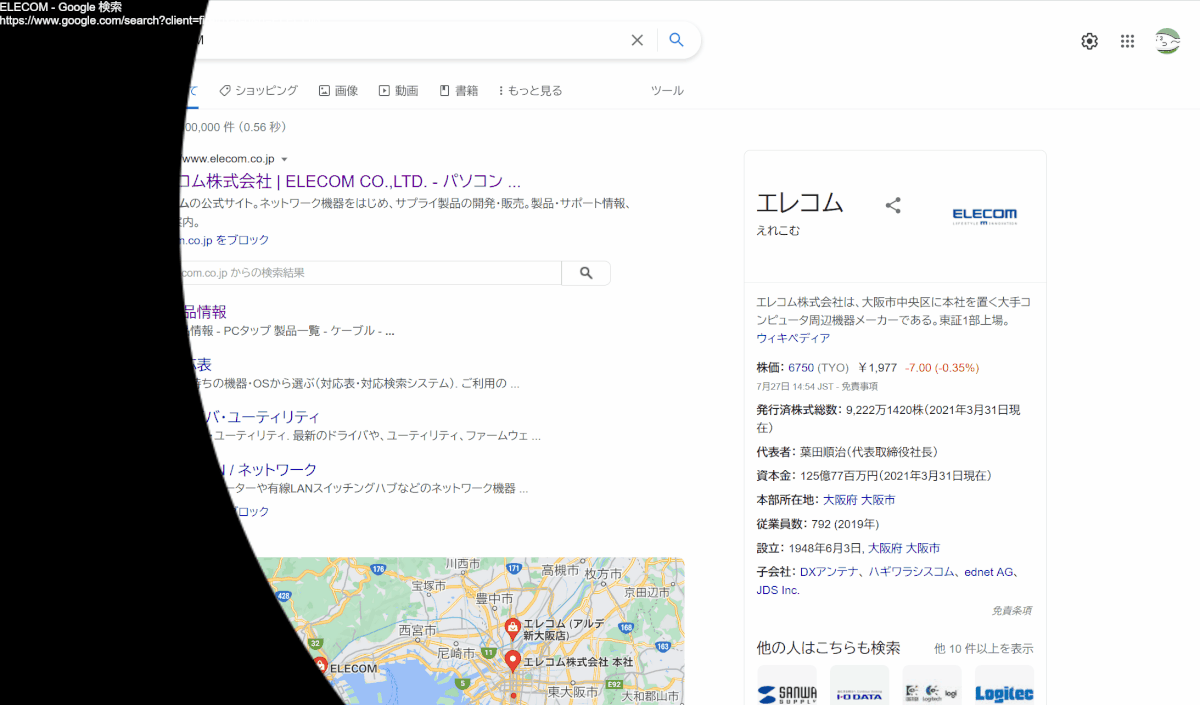
Task: Click エレコム (アルデ新大阪店) map pin
Action: click(512, 630)
